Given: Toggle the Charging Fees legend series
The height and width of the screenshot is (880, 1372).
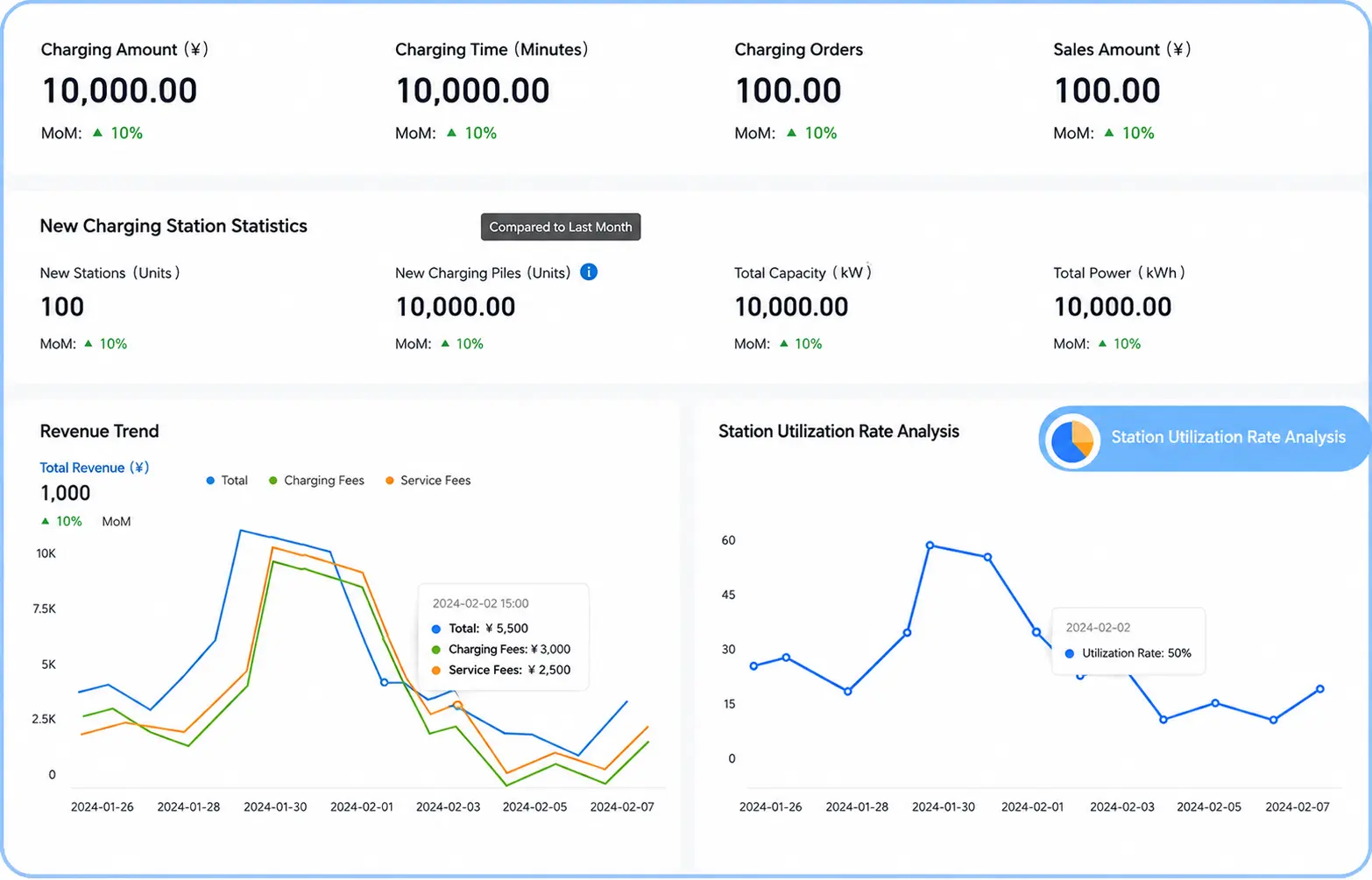Looking at the screenshot, I should point(316,481).
